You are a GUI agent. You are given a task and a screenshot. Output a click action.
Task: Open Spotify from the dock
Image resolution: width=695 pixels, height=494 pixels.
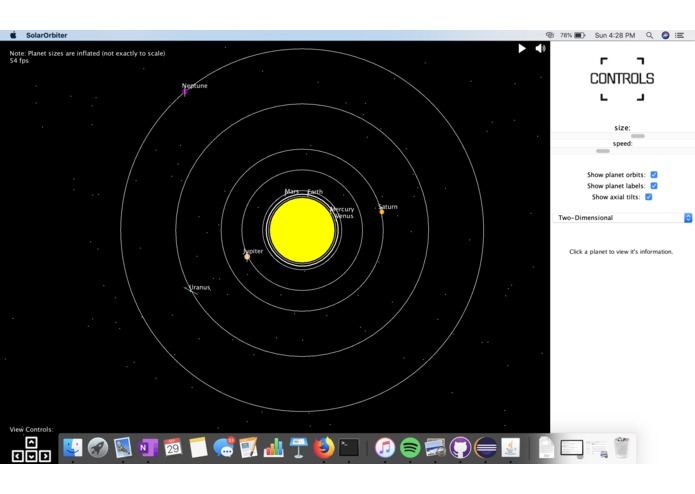pos(410,447)
